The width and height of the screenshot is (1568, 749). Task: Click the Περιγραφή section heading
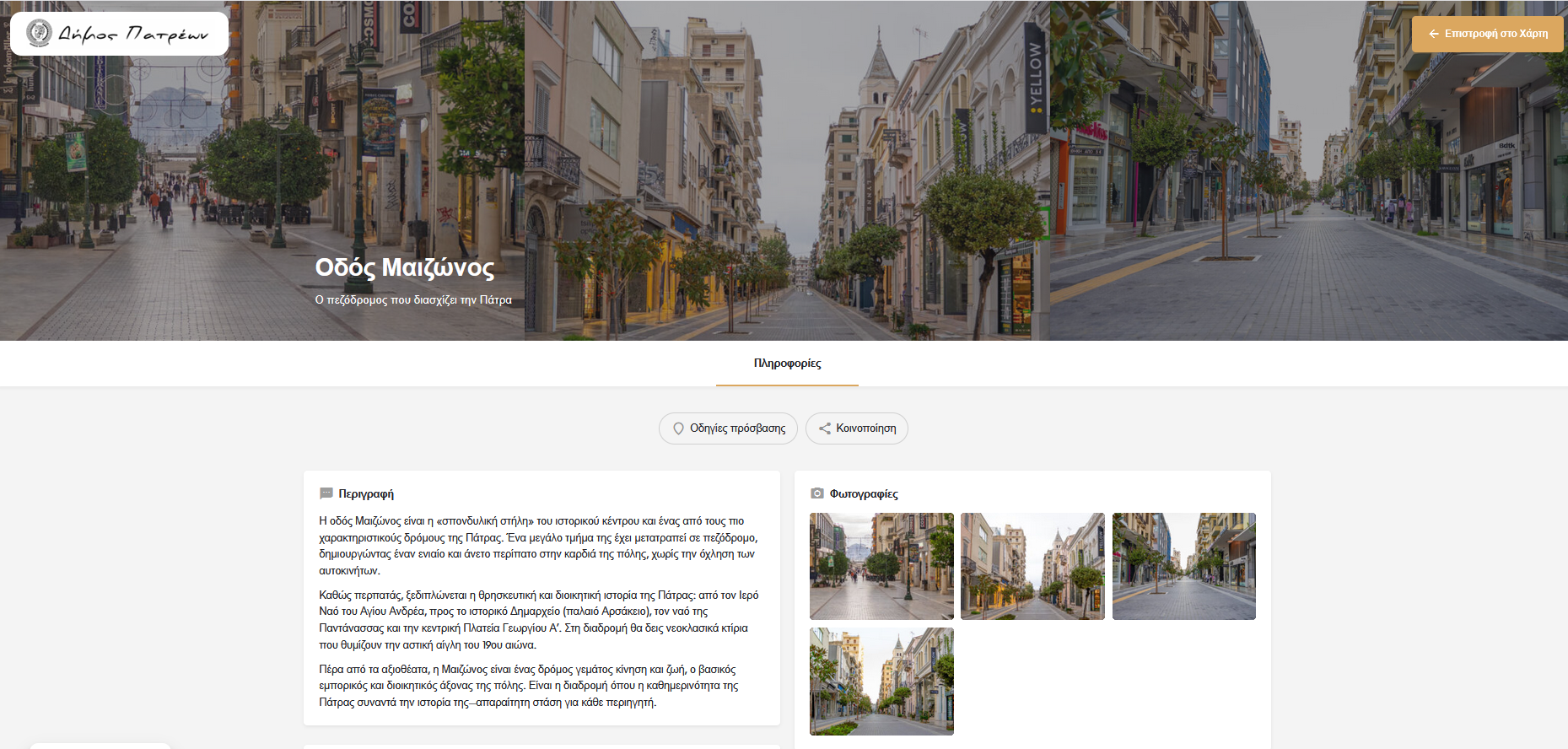tap(366, 493)
